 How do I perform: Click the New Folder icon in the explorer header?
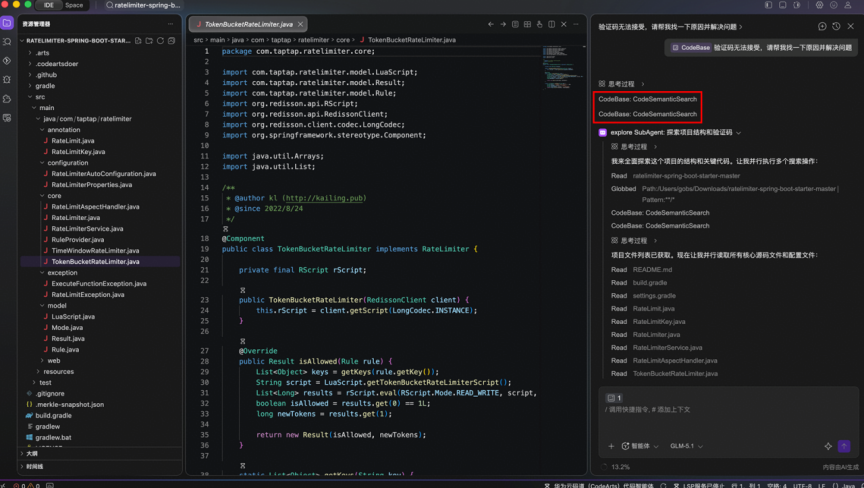(149, 41)
